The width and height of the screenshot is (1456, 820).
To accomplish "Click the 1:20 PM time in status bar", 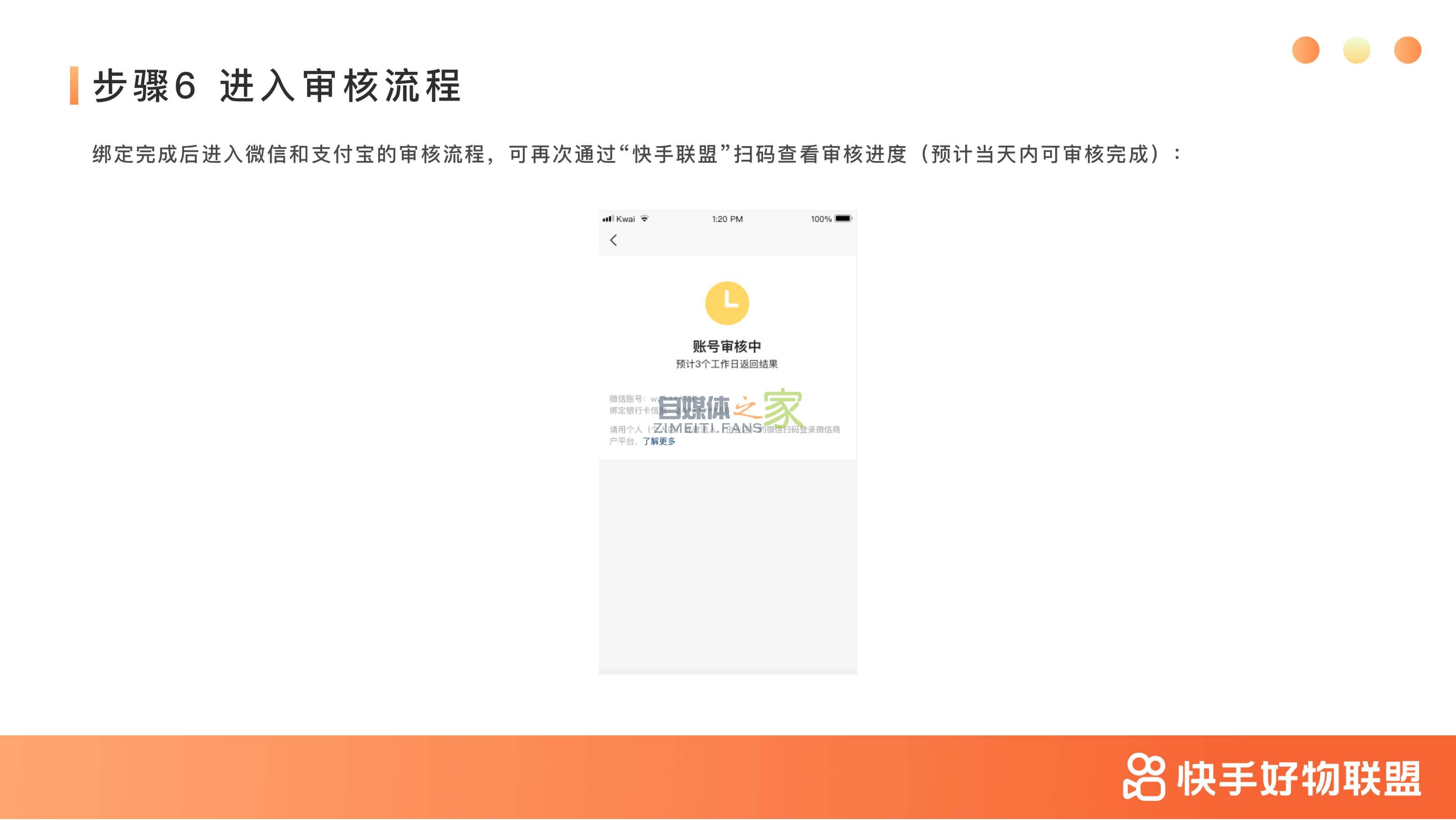I will [727, 219].
